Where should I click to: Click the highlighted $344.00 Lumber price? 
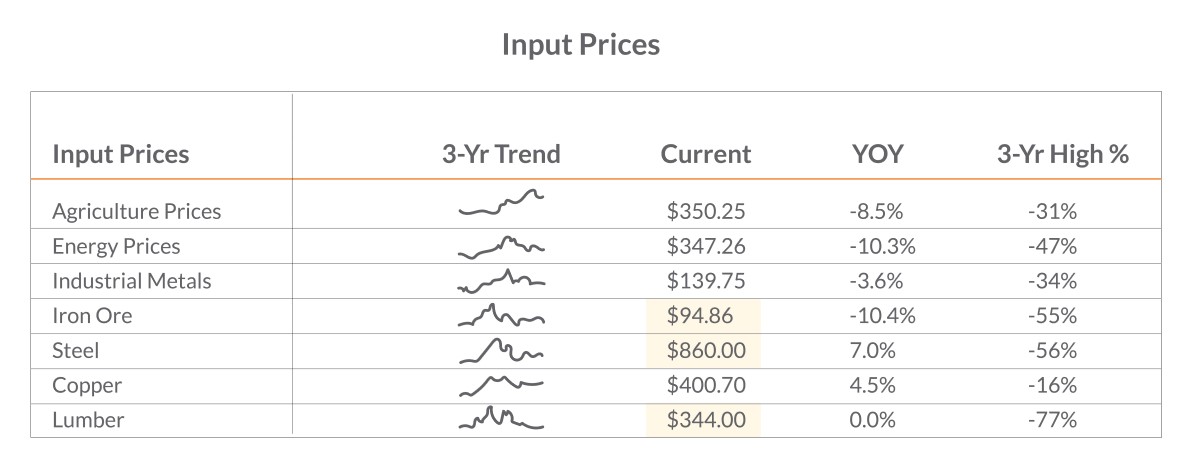tap(705, 419)
